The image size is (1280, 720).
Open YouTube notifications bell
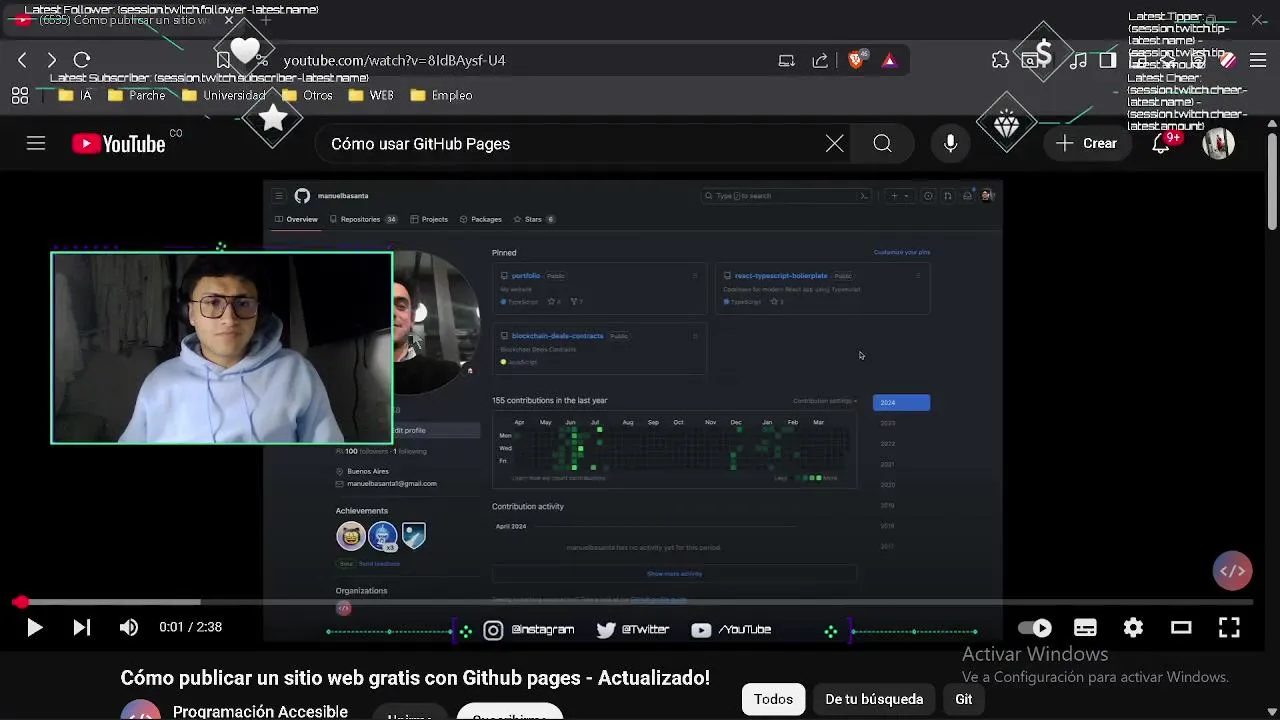pos(1161,144)
